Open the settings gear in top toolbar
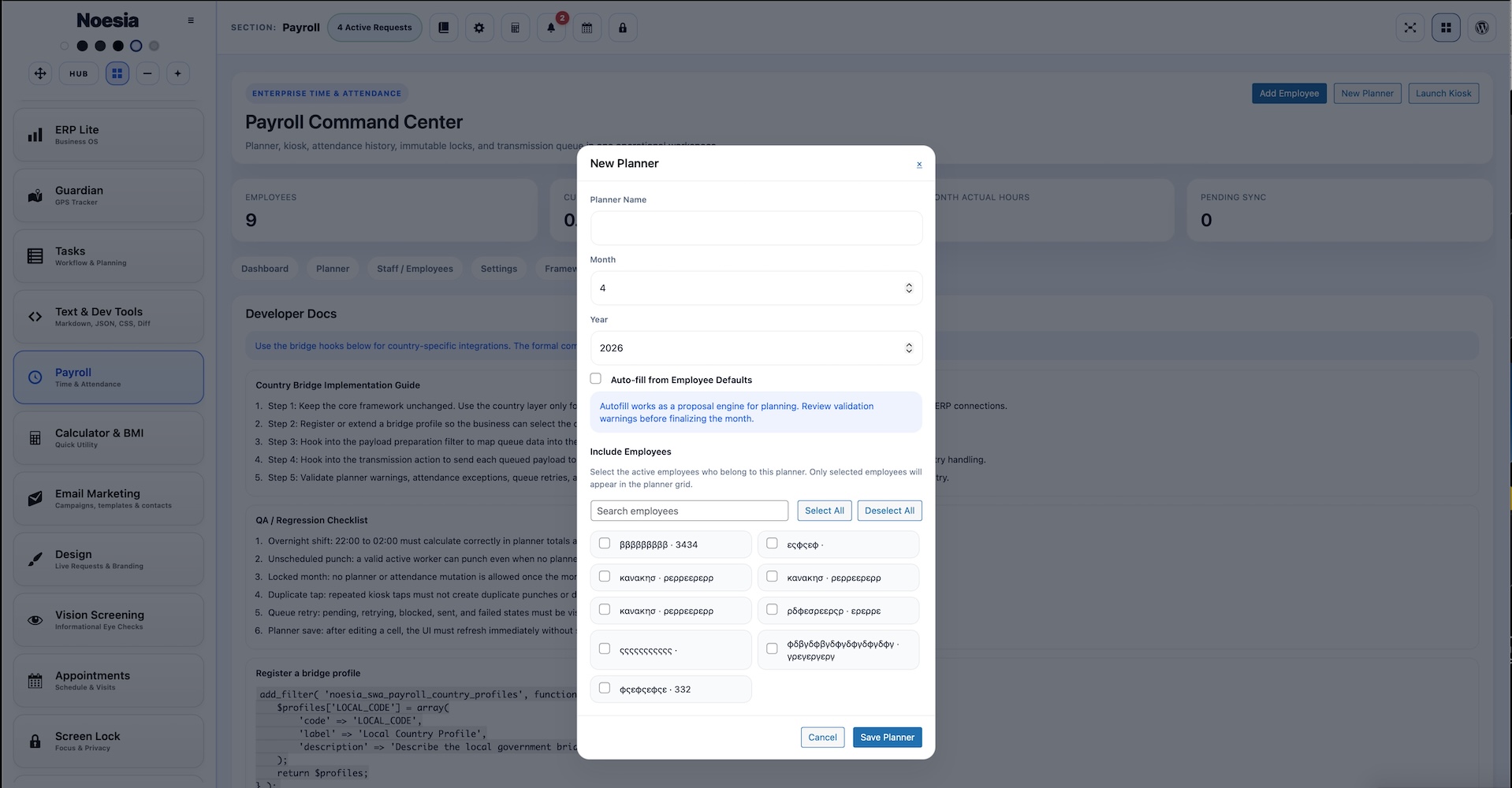The image size is (1512, 788). 479,28
